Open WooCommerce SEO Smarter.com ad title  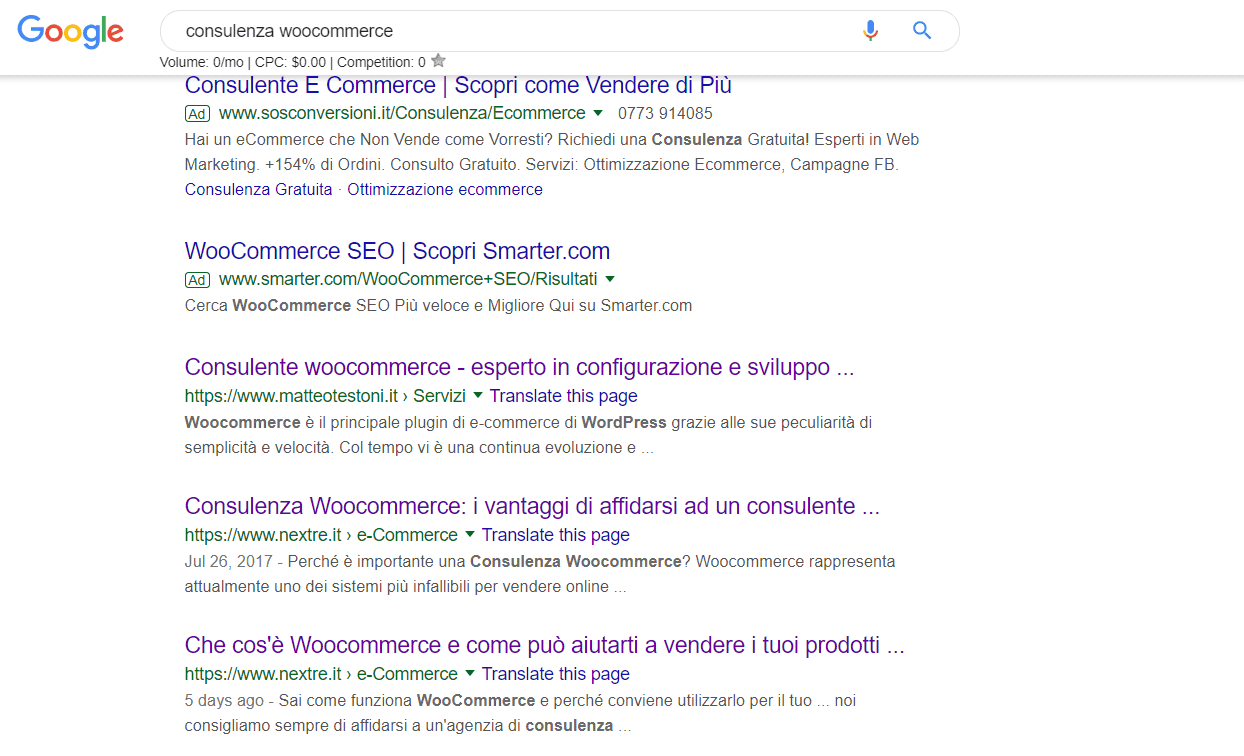[397, 251]
